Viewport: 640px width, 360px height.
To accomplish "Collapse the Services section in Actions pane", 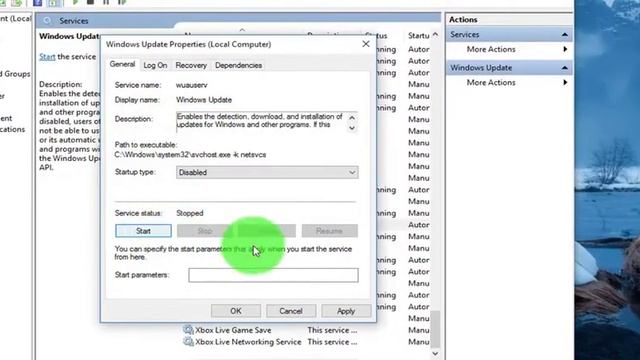I will tap(565, 35).
